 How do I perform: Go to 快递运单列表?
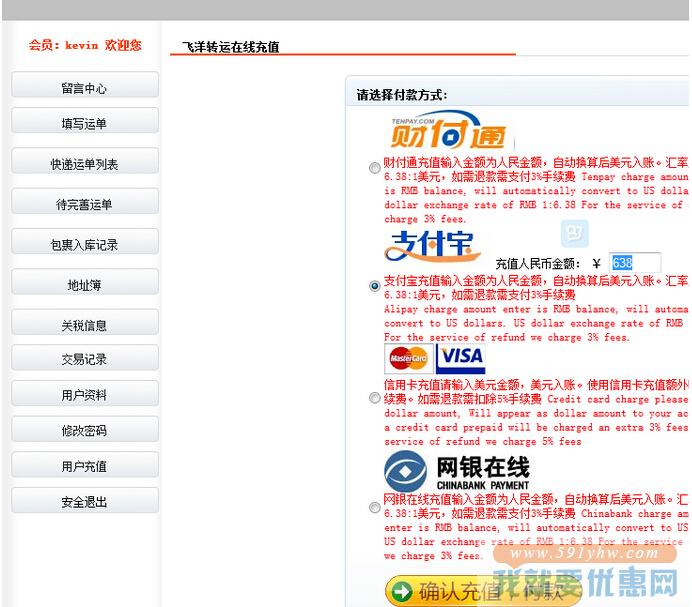[85, 160]
